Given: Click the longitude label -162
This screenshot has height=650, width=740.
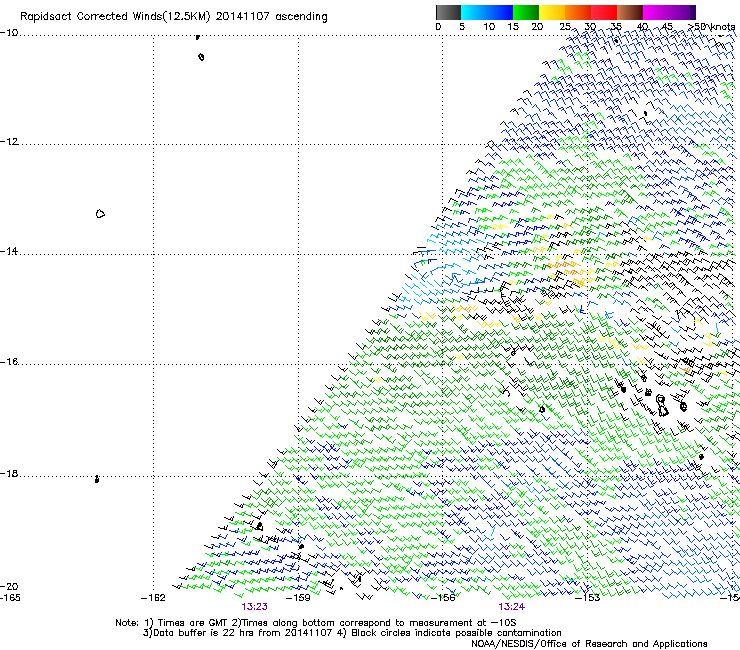Looking at the screenshot, I should (153, 598).
